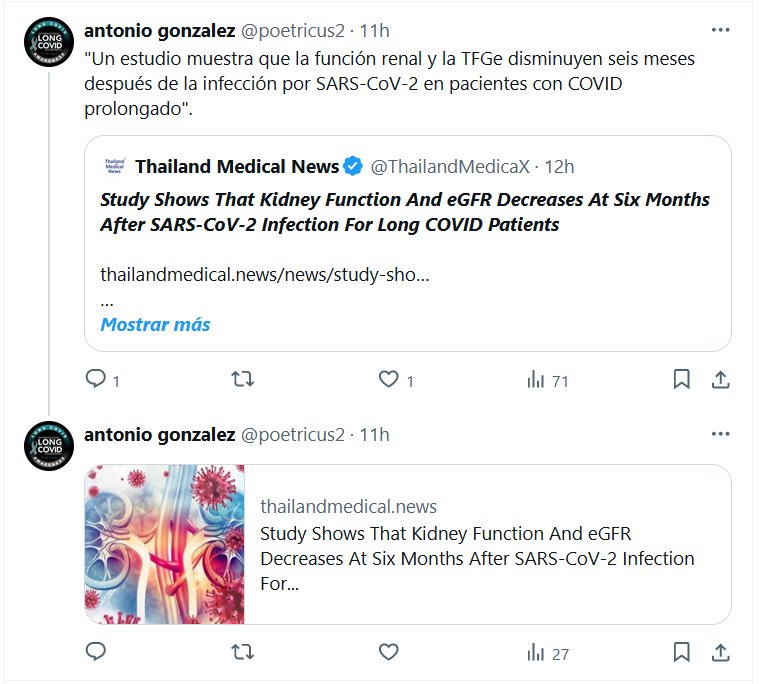The height and width of the screenshot is (684, 762).
Task: Share the second tweet
Action: 720,653
